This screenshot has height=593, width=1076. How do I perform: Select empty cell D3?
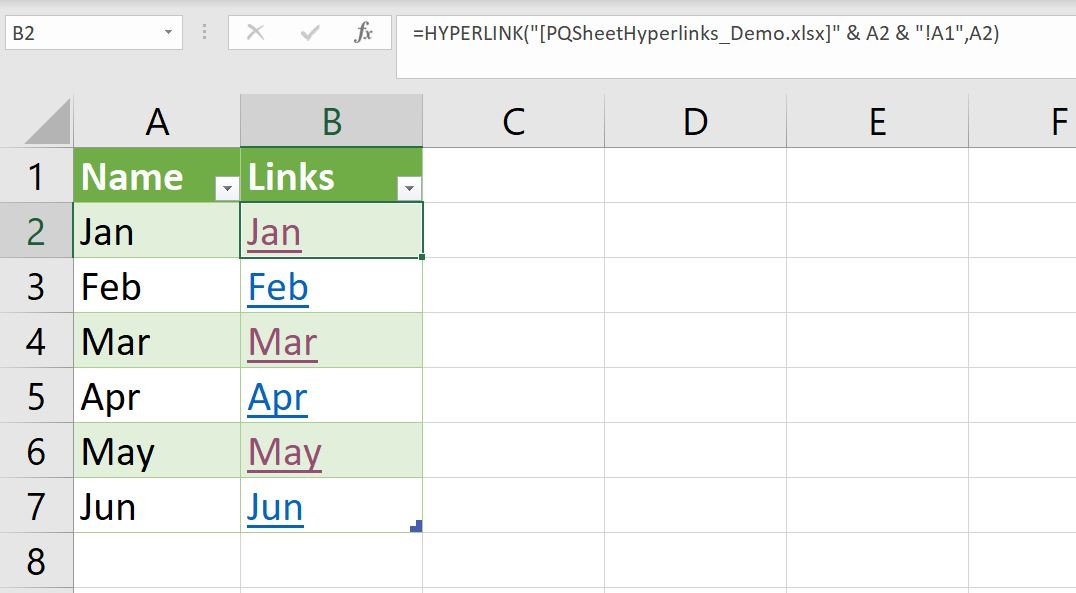(695, 286)
